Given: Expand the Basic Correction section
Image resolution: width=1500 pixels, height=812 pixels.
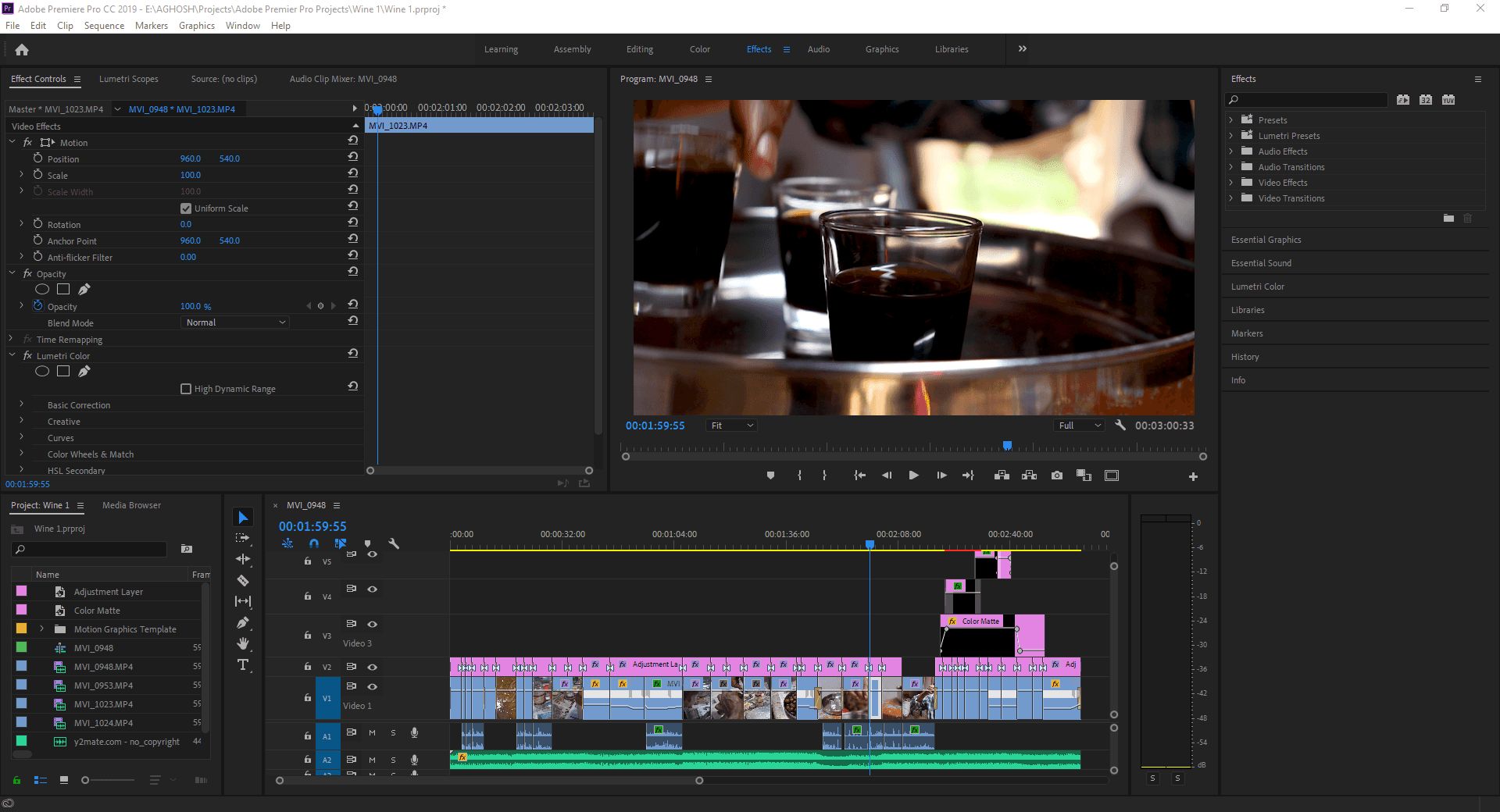Looking at the screenshot, I should click(x=21, y=405).
